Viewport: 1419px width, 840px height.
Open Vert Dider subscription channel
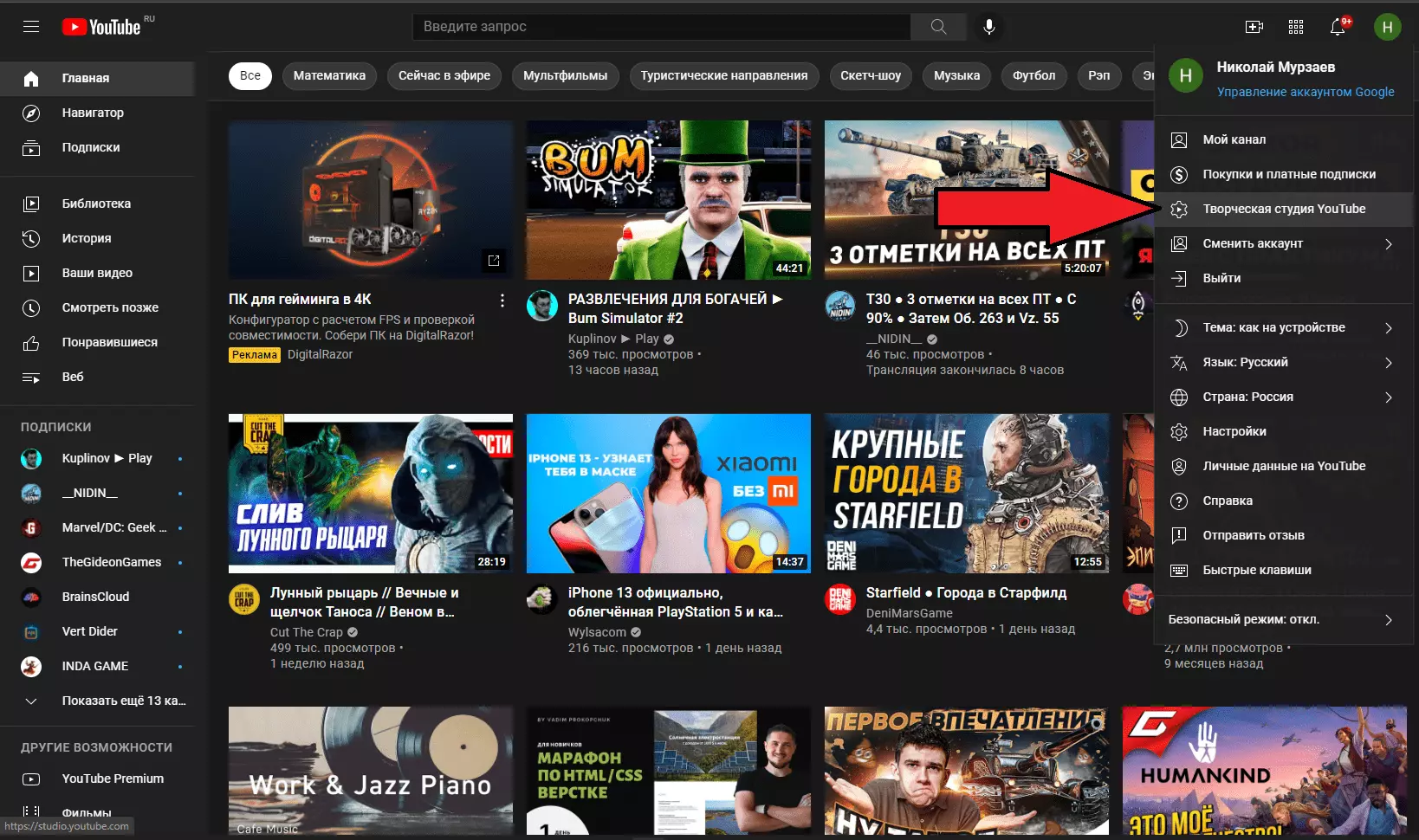(97, 631)
